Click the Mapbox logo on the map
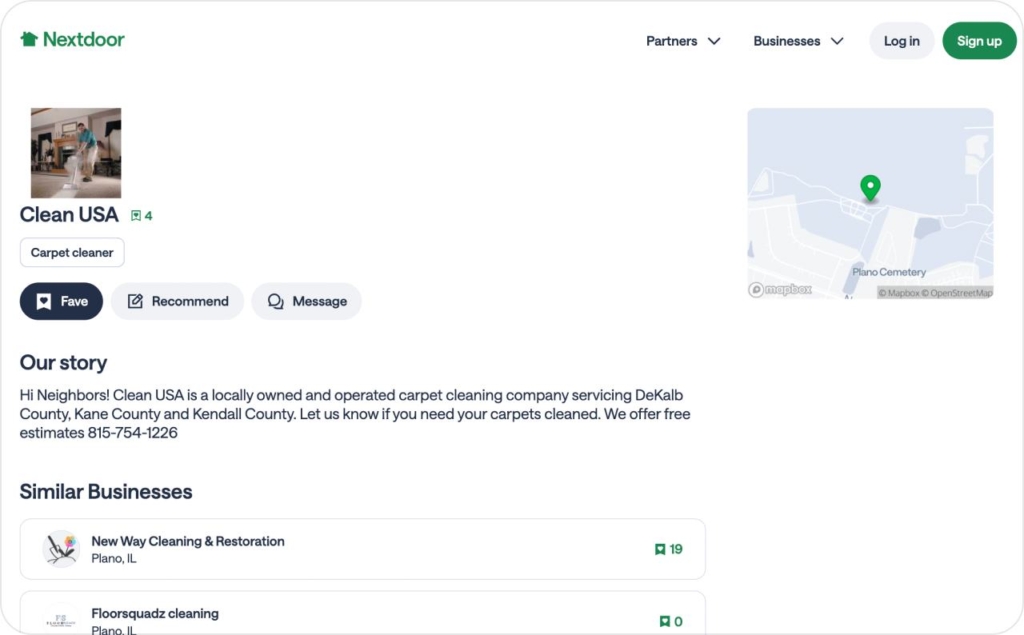The width and height of the screenshot is (1024, 635). click(x=781, y=289)
